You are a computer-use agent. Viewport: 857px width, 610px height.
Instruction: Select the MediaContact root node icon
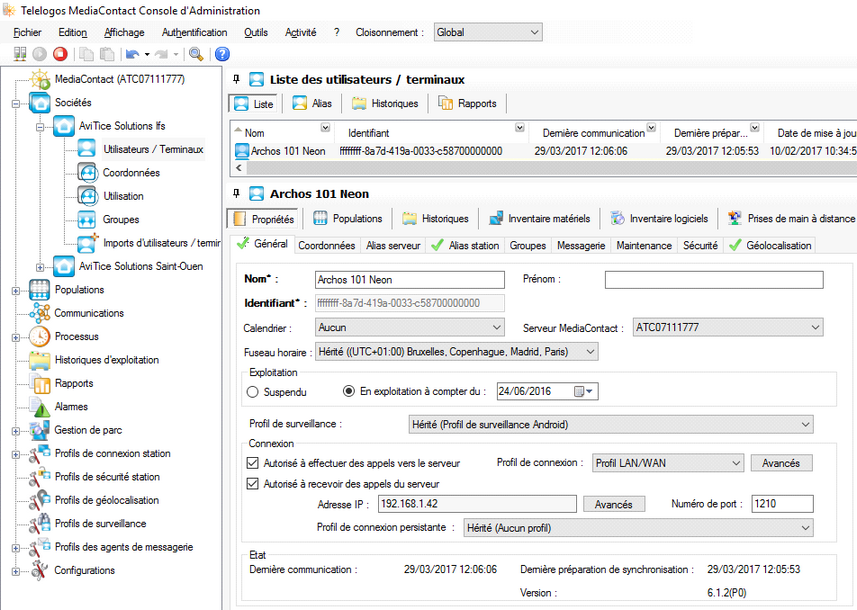[x=40, y=80]
